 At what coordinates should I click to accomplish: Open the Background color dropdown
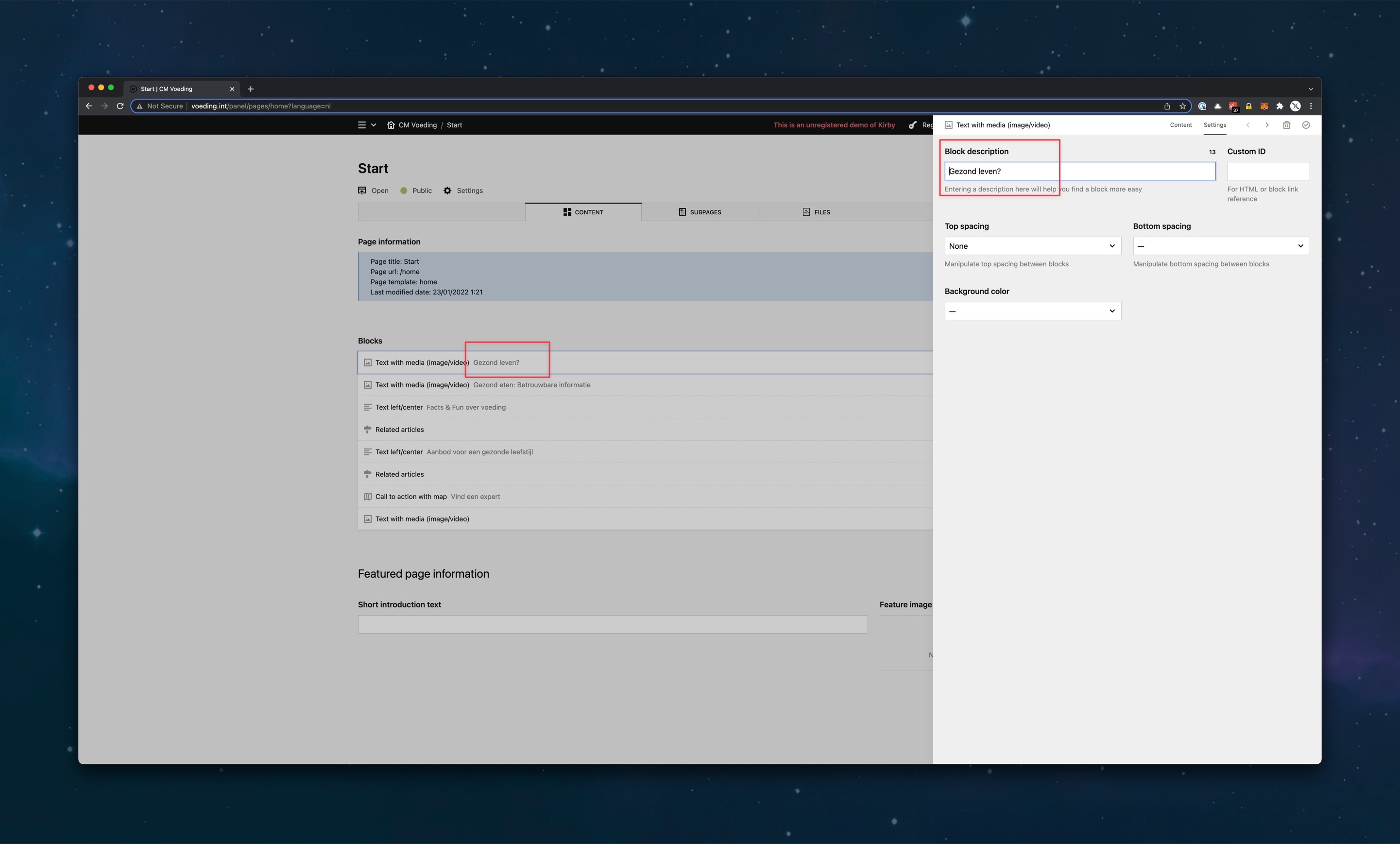pyautogui.click(x=1032, y=311)
